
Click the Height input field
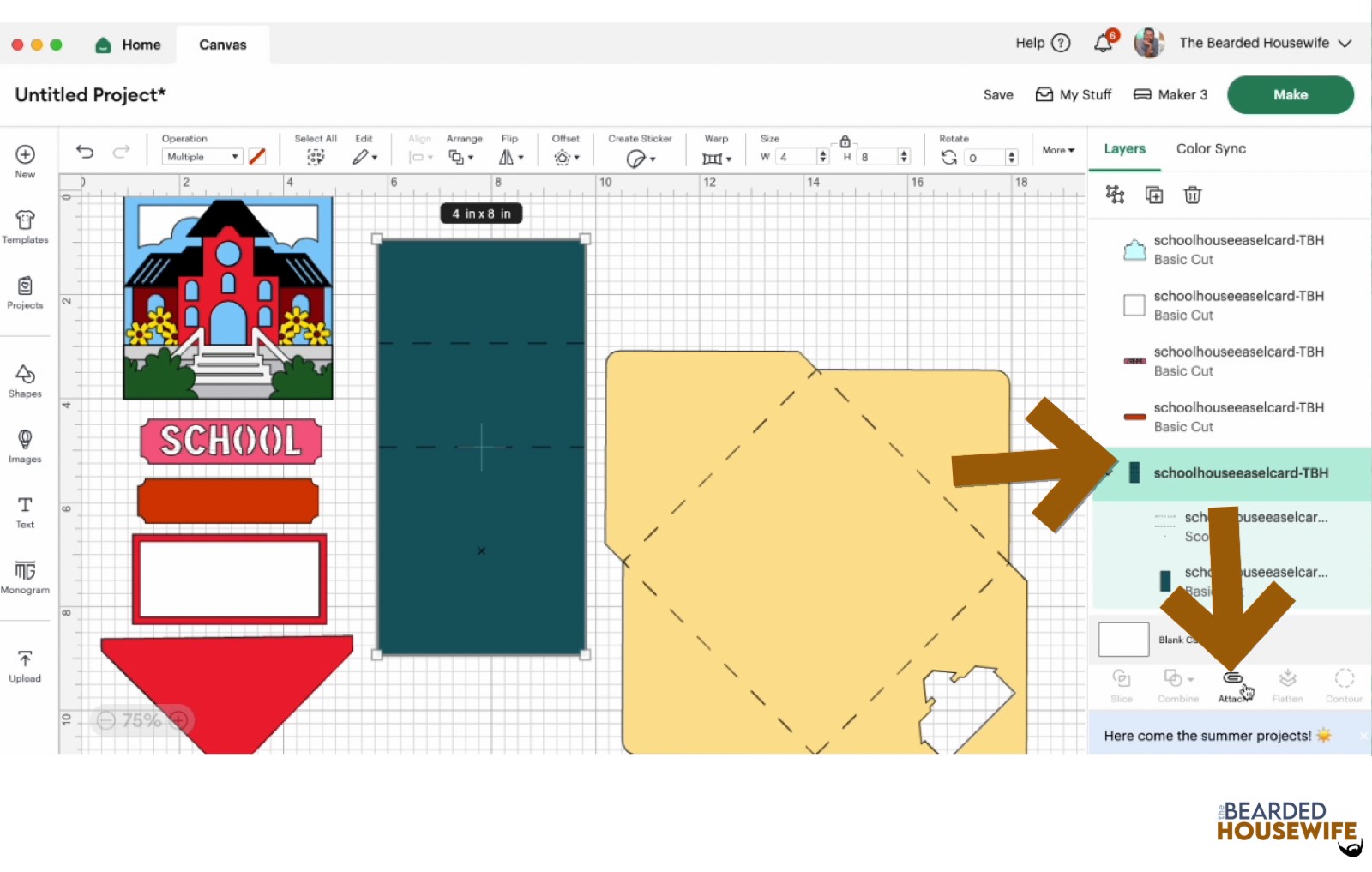pos(877,157)
